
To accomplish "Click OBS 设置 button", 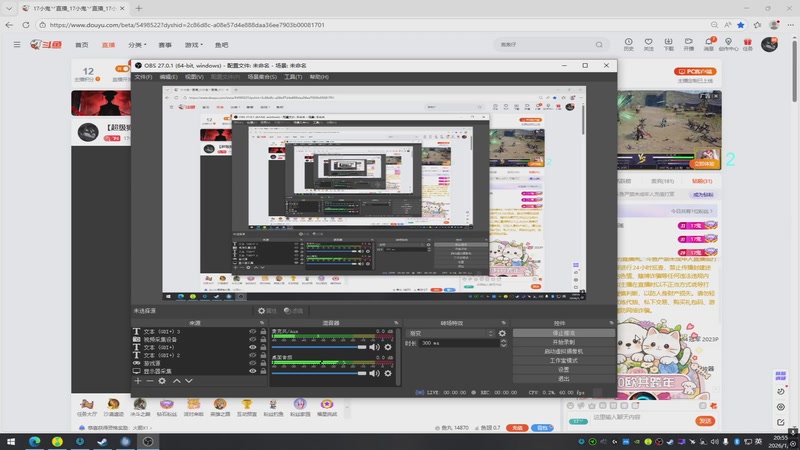I will click(x=563, y=369).
